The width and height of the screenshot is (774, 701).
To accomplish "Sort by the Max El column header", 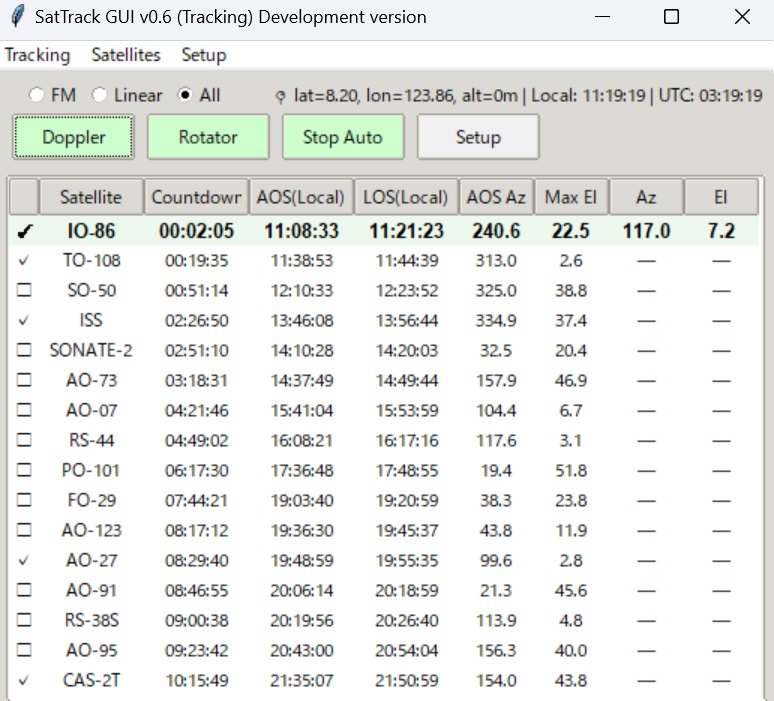I will point(571,197).
